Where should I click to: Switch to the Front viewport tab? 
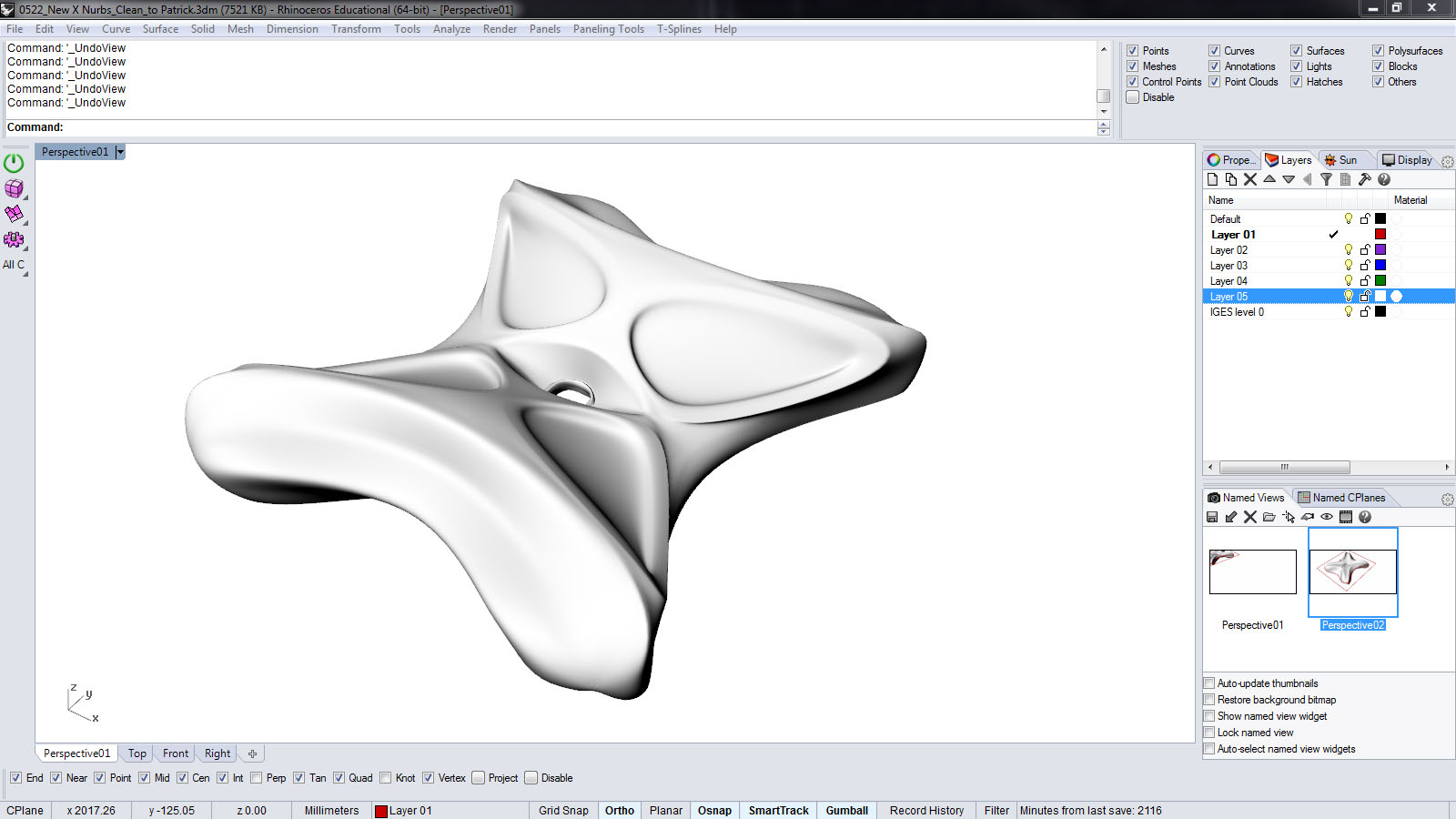[x=176, y=753]
